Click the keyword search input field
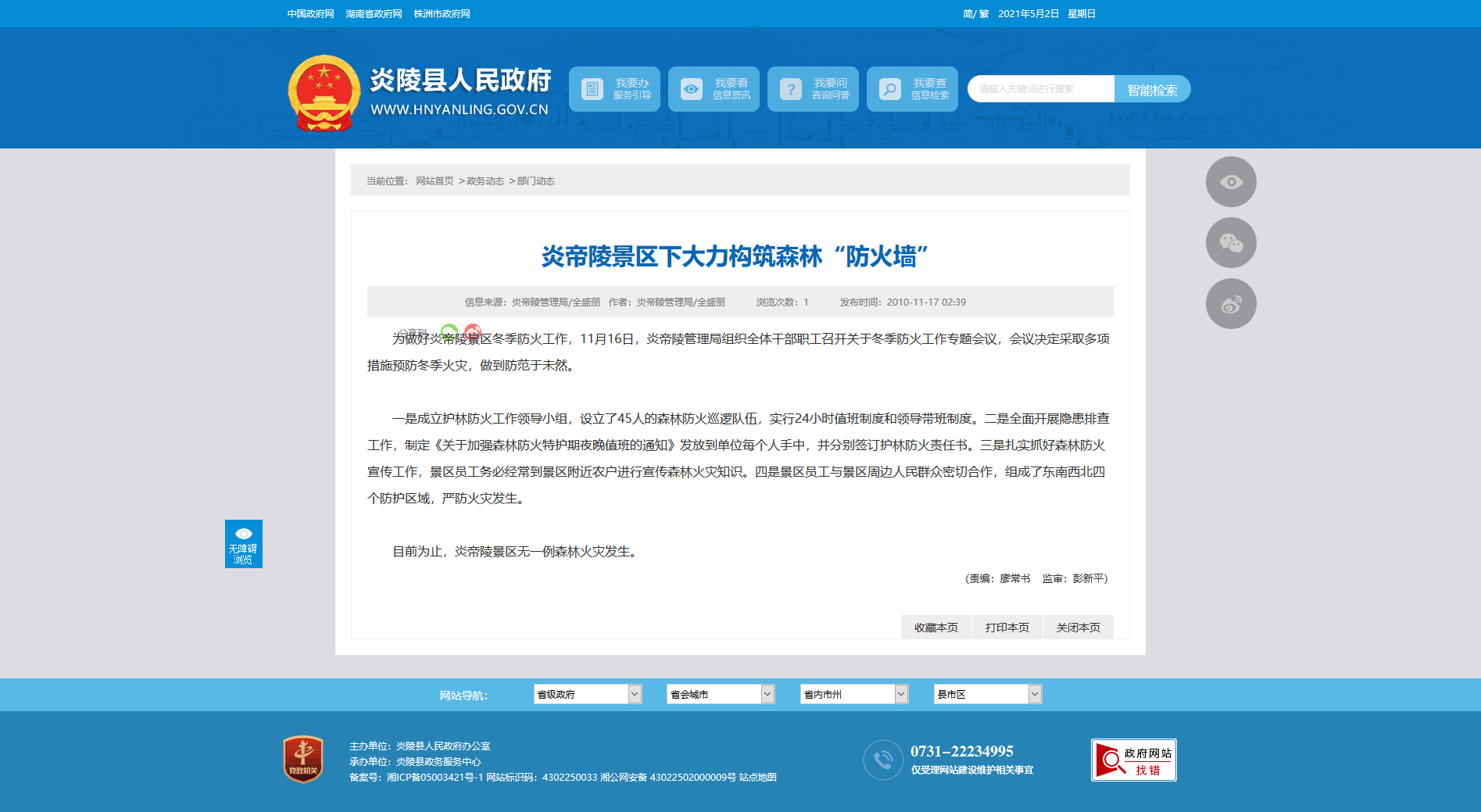The image size is (1481, 812). pyautogui.click(x=1041, y=89)
